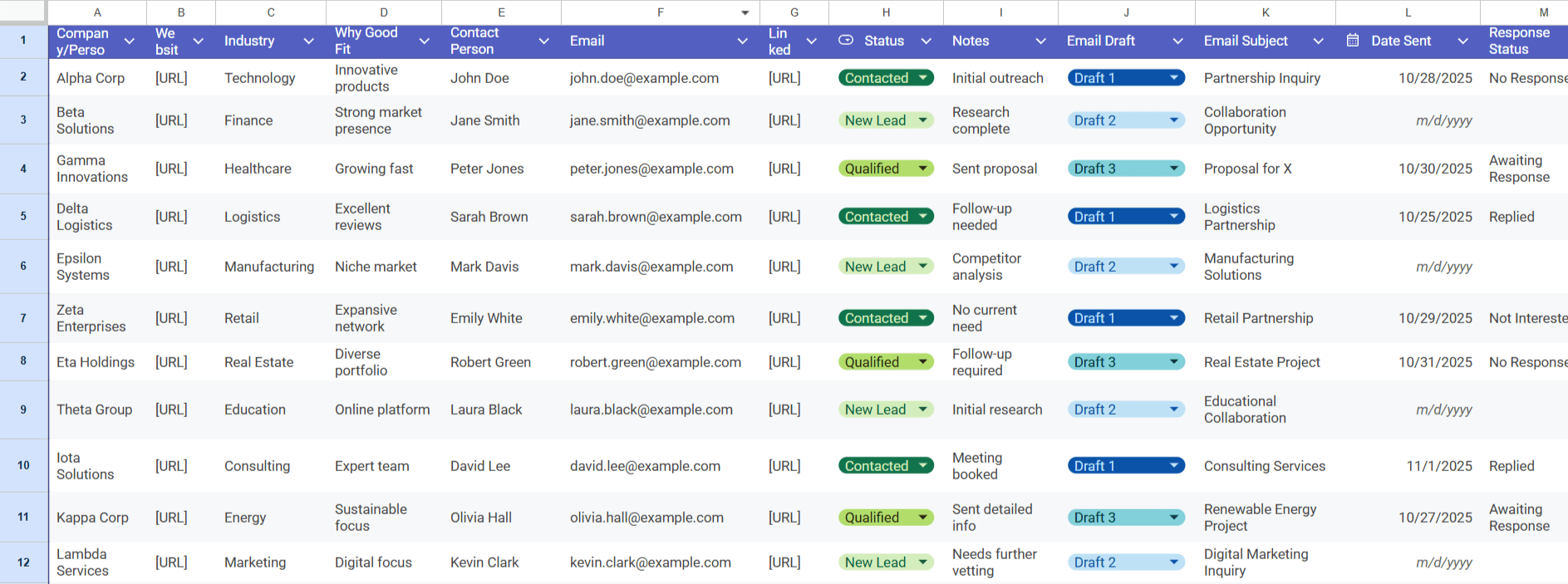Open column F header dropdown arrow
1568x584 pixels.
(x=745, y=12)
